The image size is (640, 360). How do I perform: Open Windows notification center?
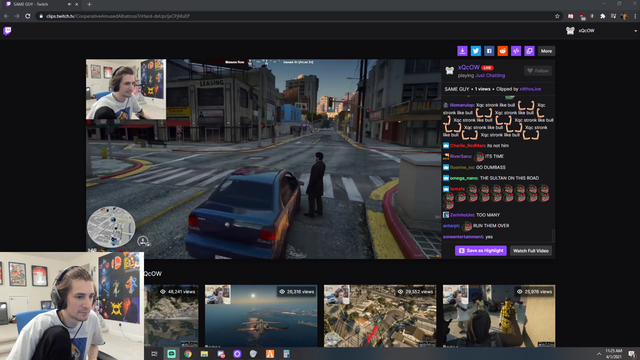[x=632, y=354]
